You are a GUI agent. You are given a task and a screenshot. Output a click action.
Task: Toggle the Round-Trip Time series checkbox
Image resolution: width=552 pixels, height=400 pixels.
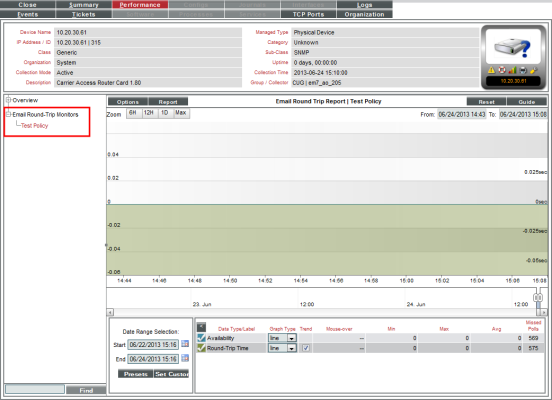coord(201,348)
